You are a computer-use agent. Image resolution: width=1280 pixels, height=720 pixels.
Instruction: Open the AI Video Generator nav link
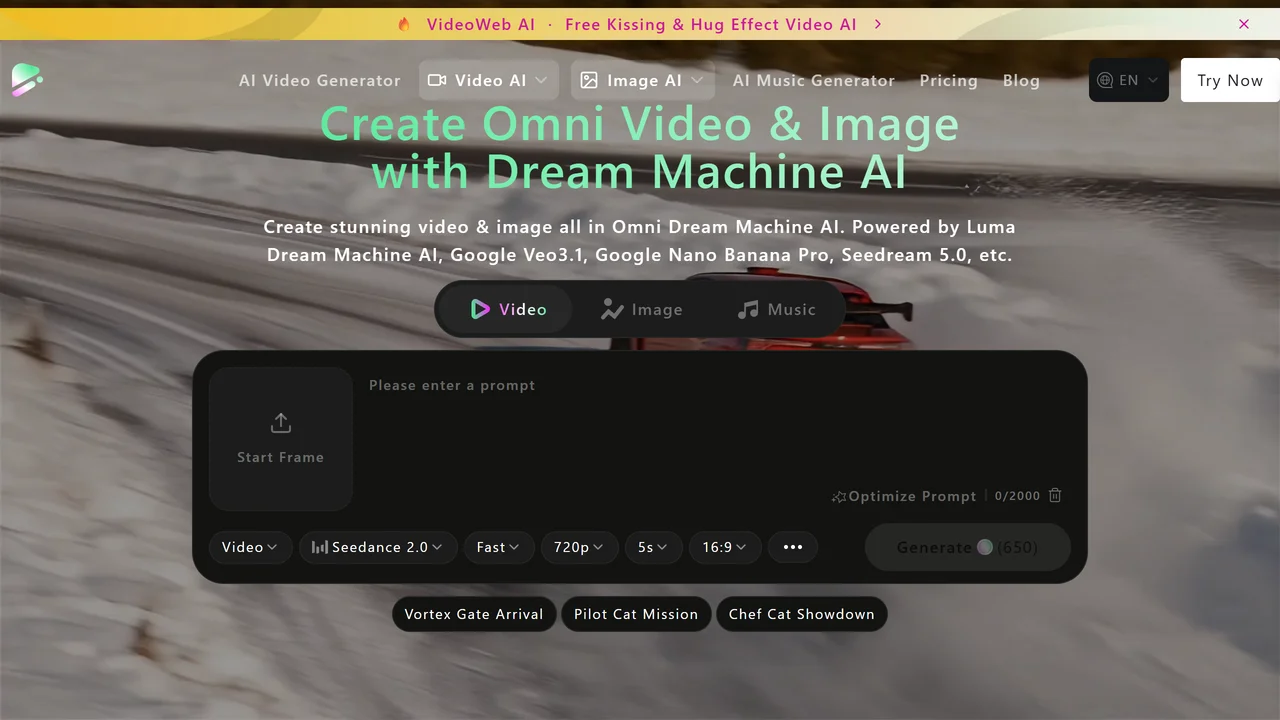pyautogui.click(x=320, y=80)
